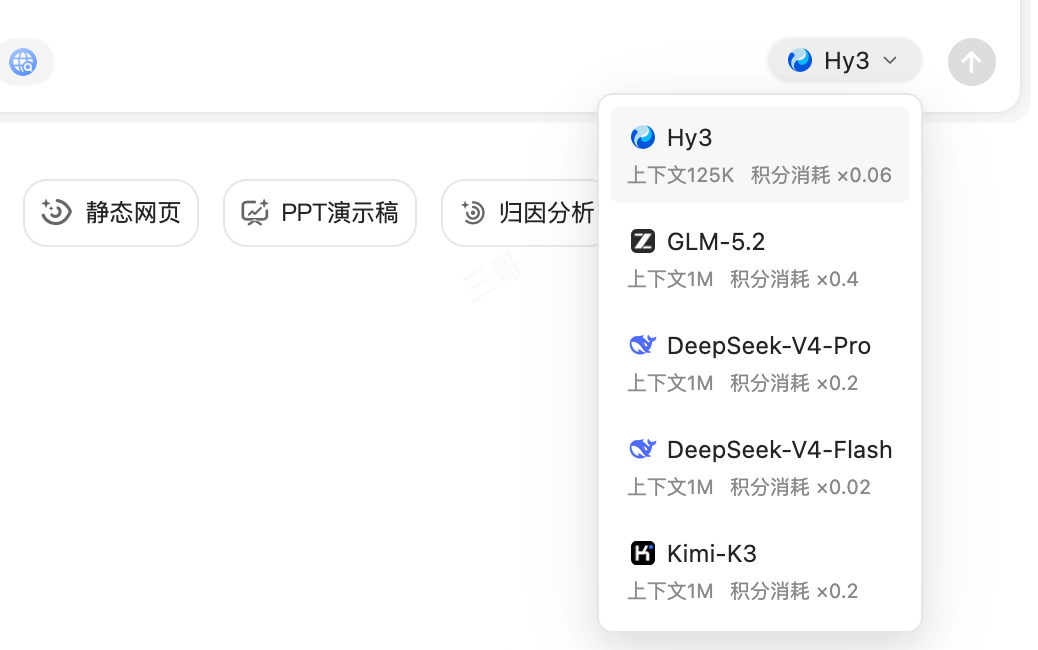Click the send arrow button
This screenshot has width=1038, height=650.
click(971, 62)
